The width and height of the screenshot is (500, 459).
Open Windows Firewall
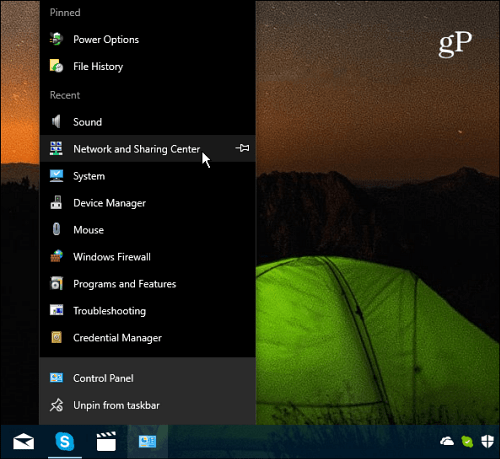[x=147, y=257]
